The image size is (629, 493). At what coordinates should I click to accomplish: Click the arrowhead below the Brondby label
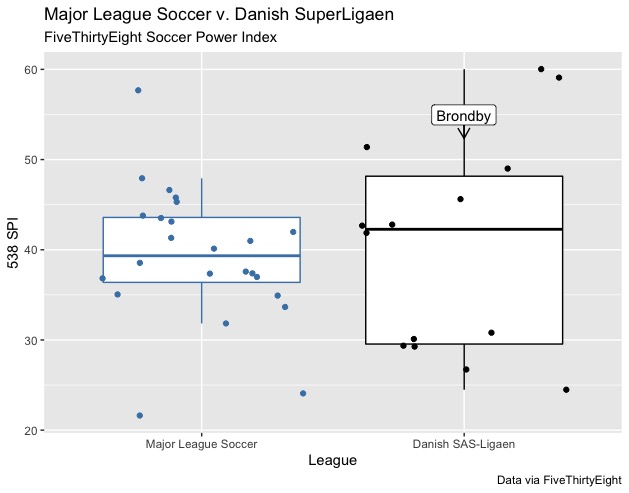click(464, 133)
